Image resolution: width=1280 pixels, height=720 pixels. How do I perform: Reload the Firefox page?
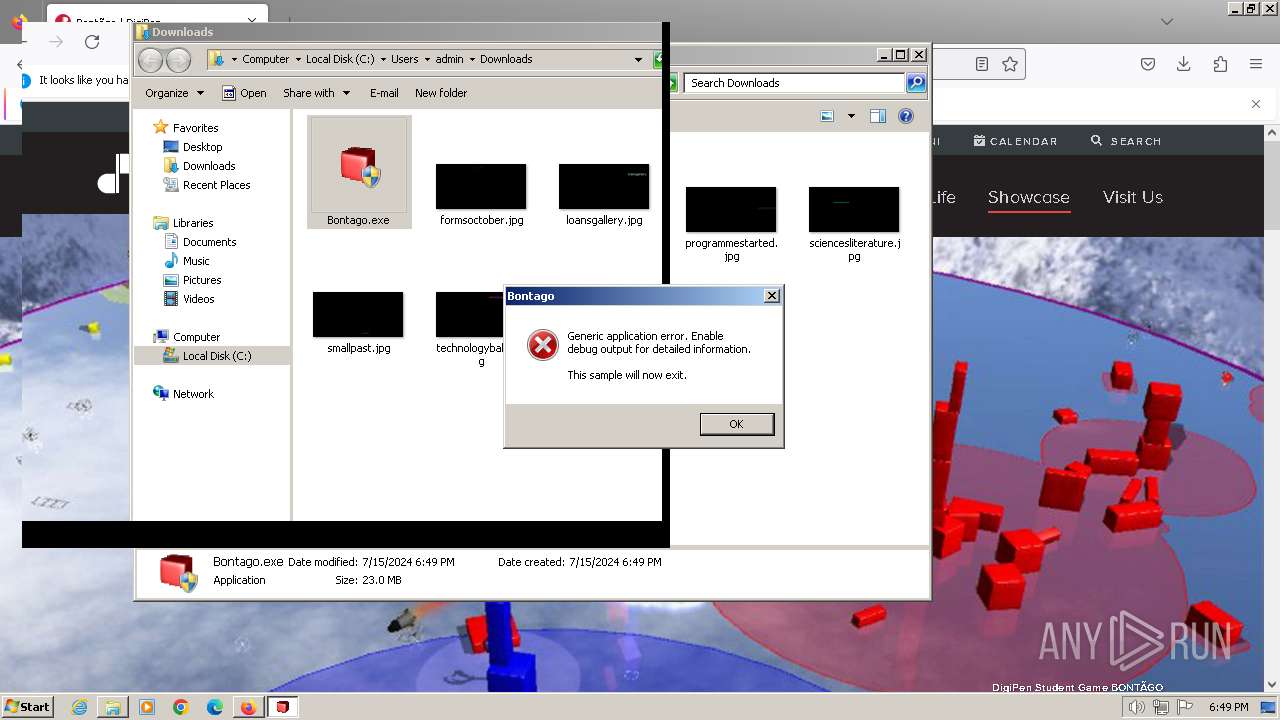[92, 42]
